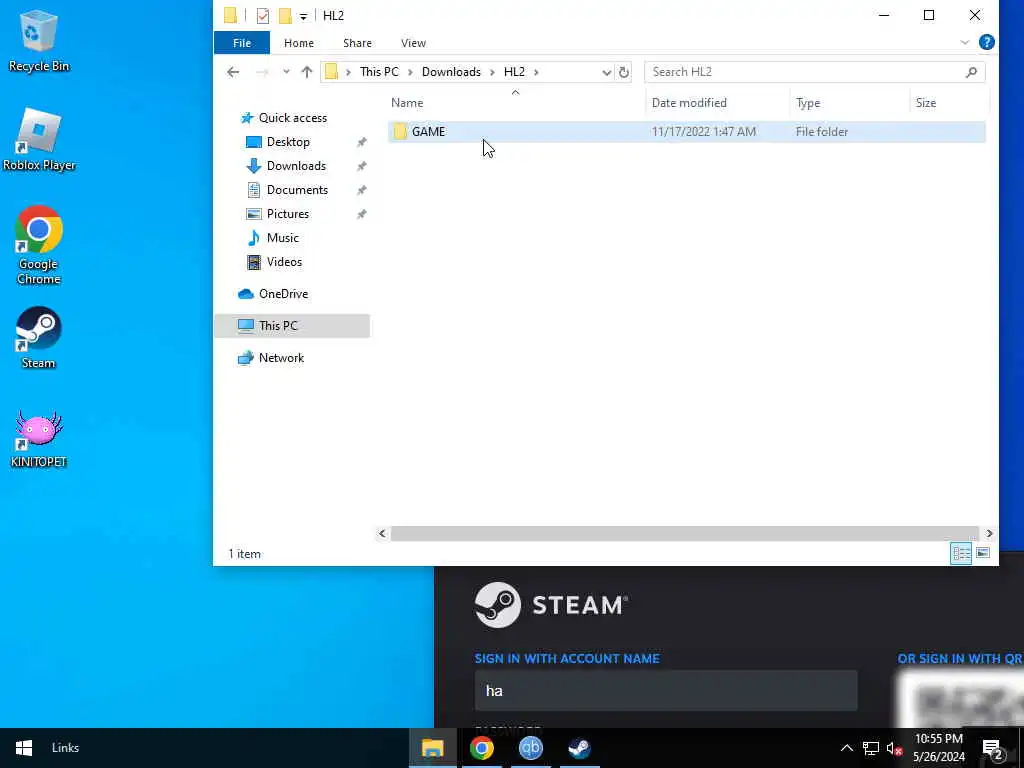Open Steam from the taskbar

(x=579, y=748)
